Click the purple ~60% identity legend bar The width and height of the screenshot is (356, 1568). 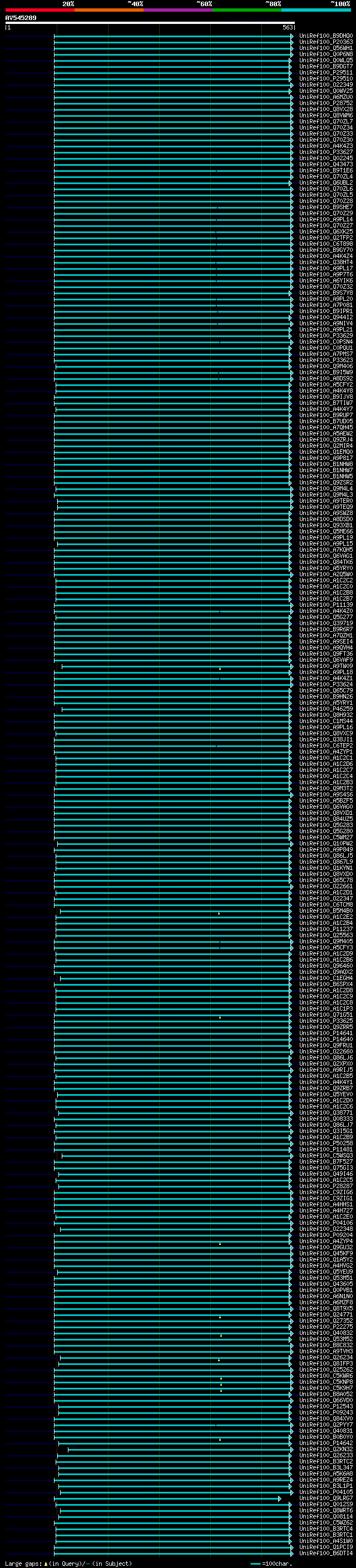tap(177, 10)
